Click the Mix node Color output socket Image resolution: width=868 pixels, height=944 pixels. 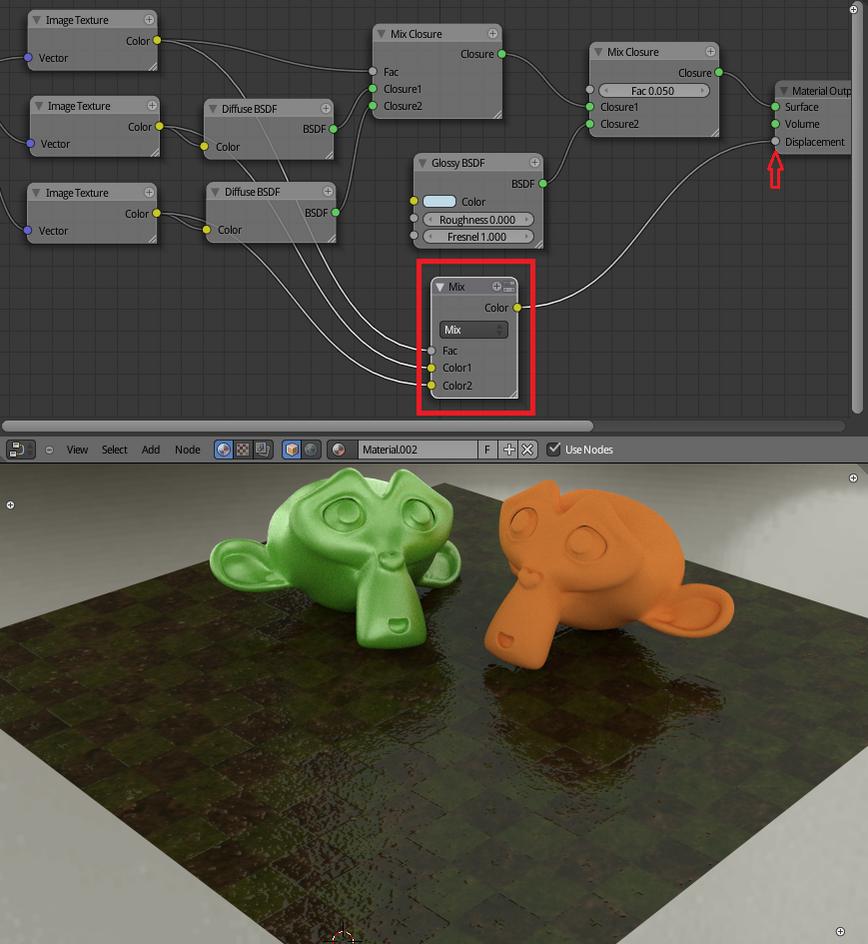click(x=517, y=308)
